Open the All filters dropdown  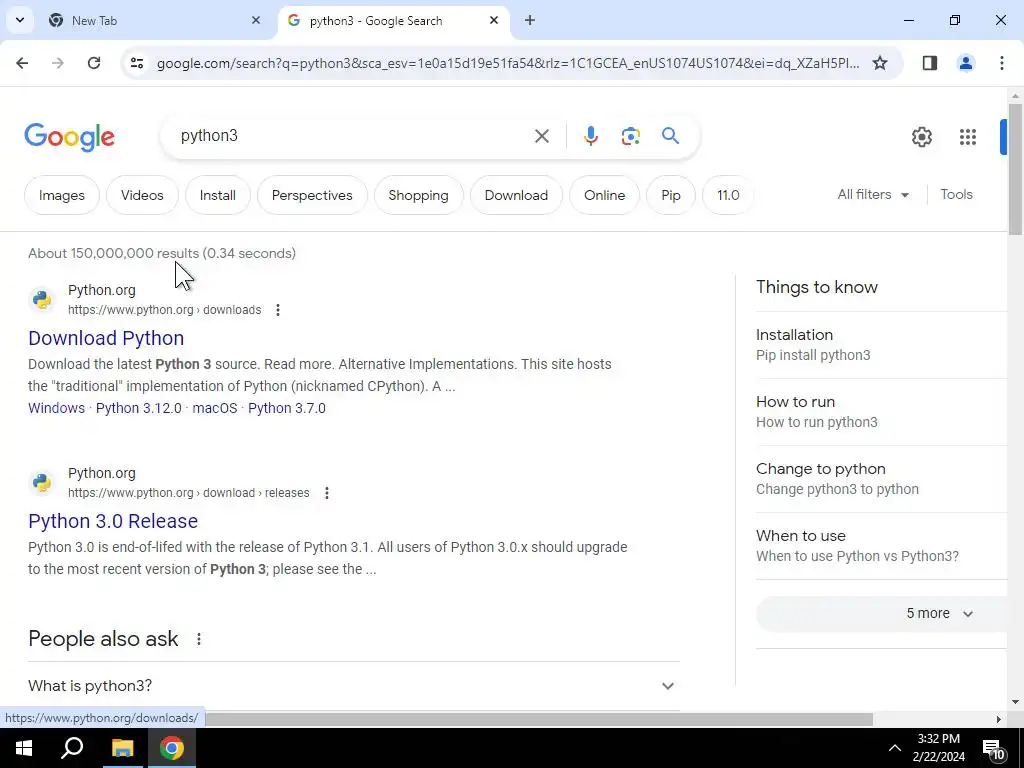pyautogui.click(x=873, y=195)
